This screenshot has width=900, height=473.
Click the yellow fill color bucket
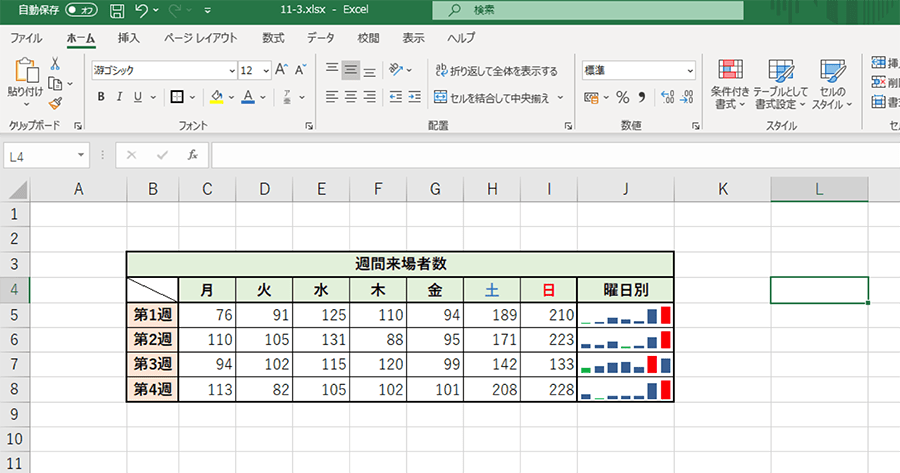pos(215,97)
